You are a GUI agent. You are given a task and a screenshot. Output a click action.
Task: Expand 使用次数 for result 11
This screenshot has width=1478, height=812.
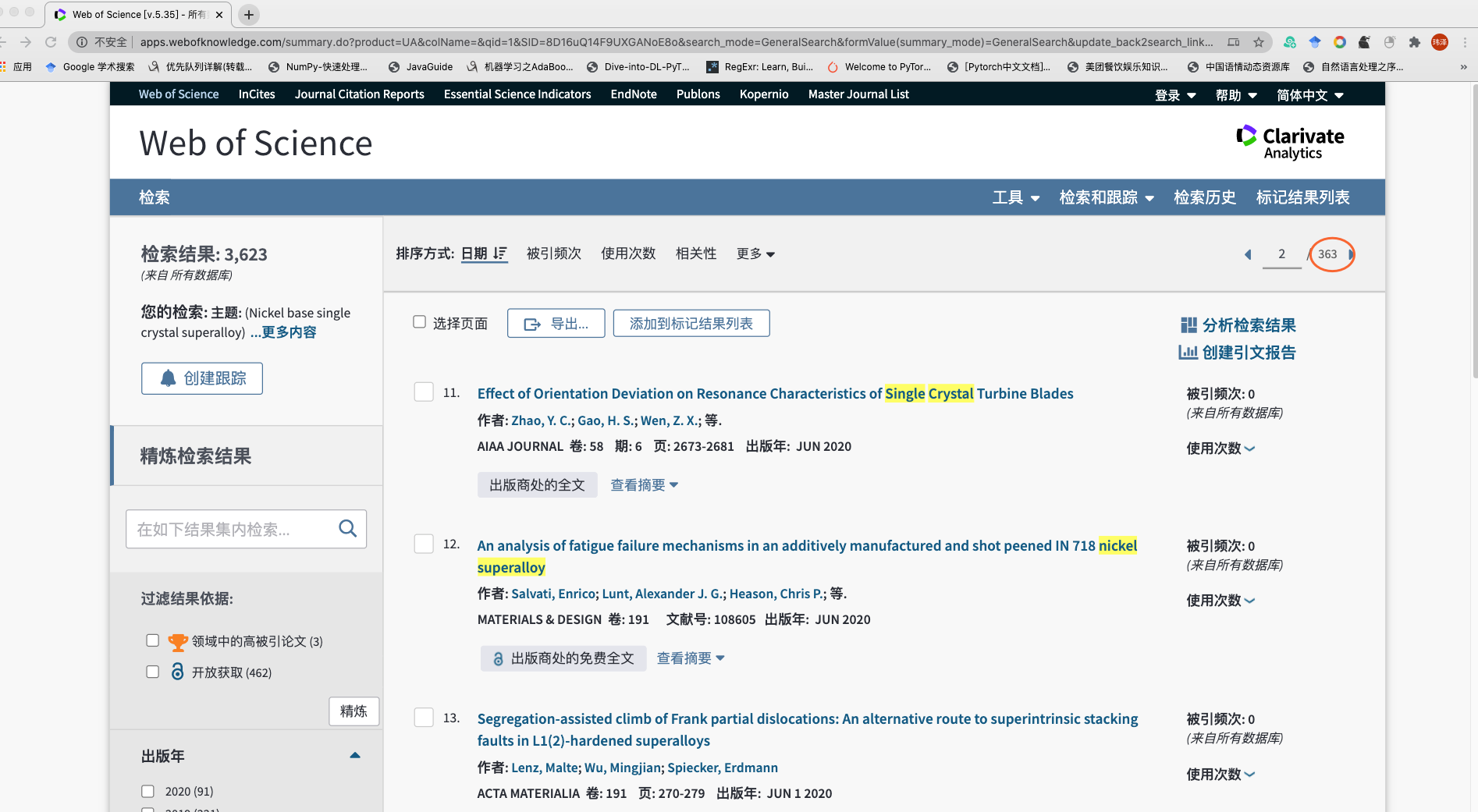click(x=1220, y=449)
